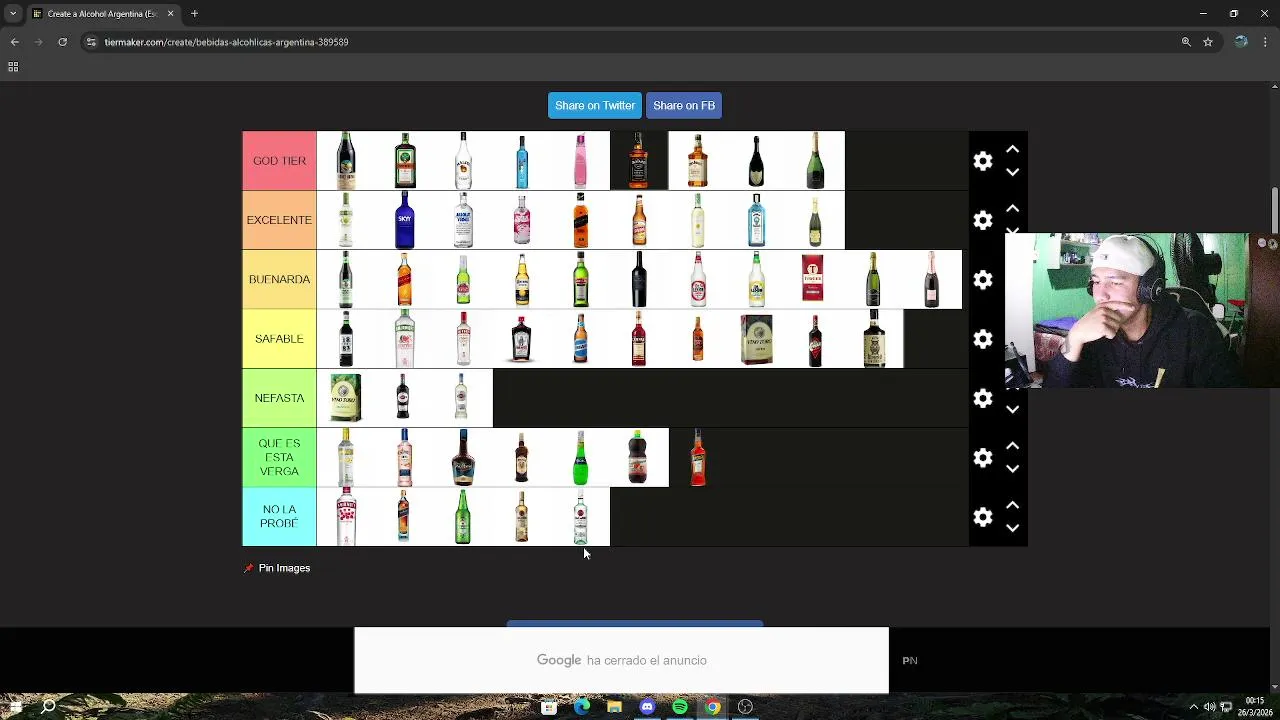This screenshot has height=720, width=1280.
Task: Open settings gear for SAFABLE row
Action: point(983,339)
